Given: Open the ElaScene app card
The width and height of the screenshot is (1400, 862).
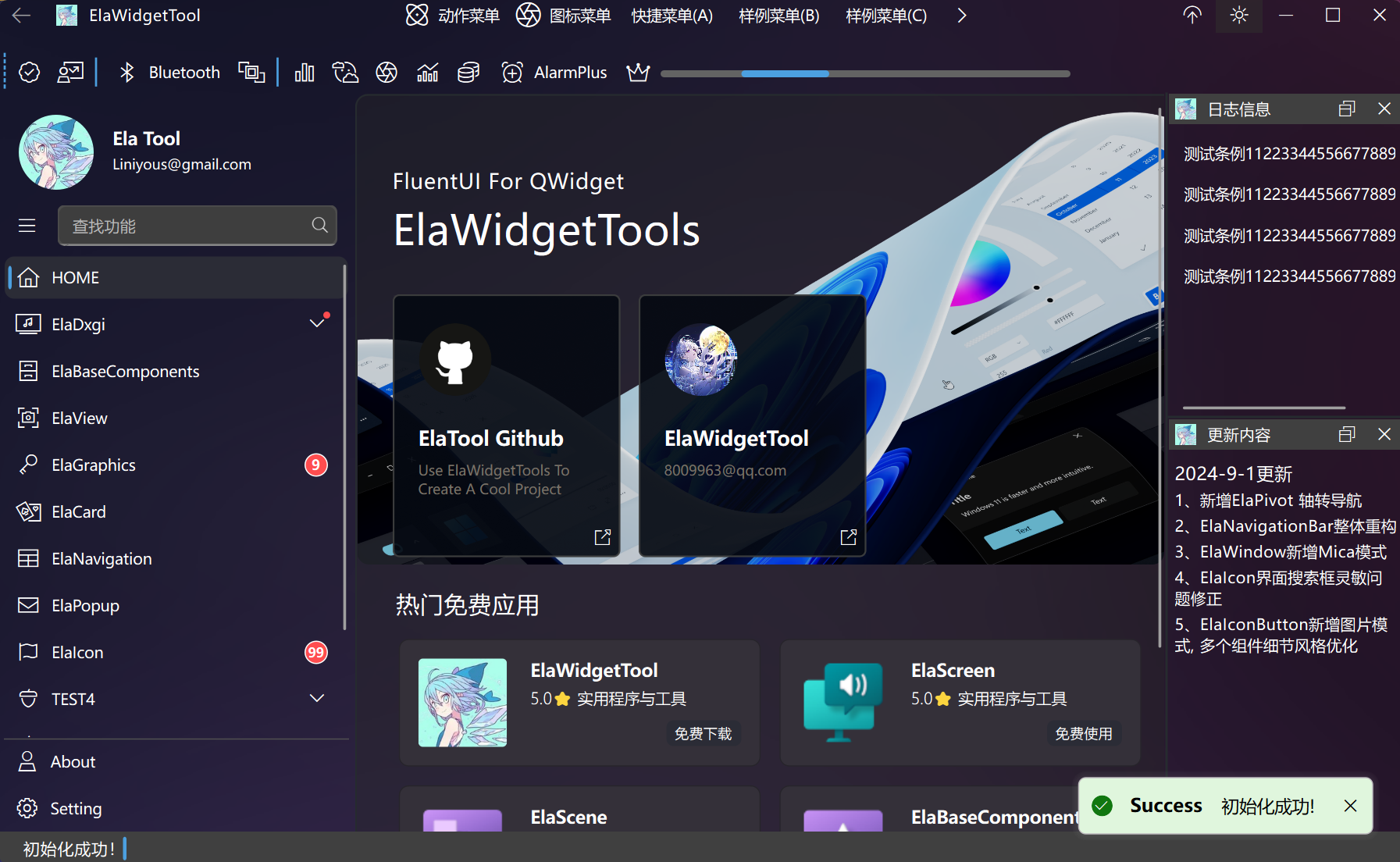Looking at the screenshot, I should (579, 809).
